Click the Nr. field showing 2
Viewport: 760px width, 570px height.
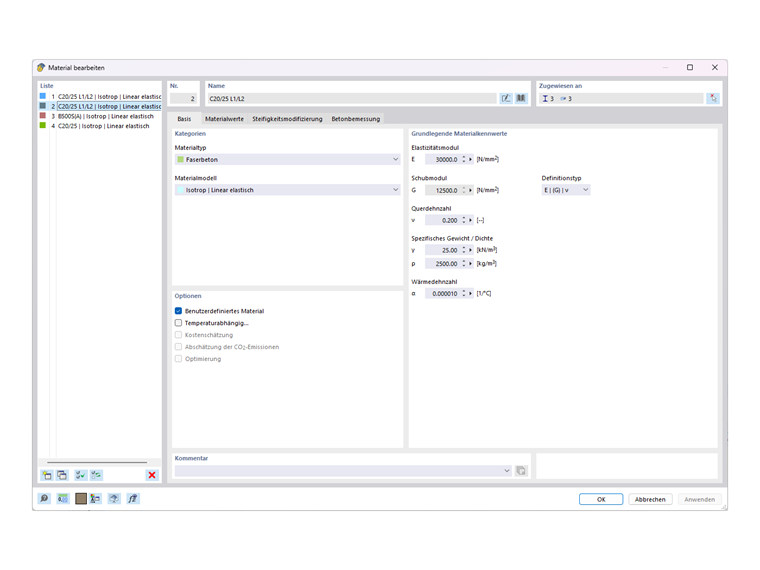(183, 98)
